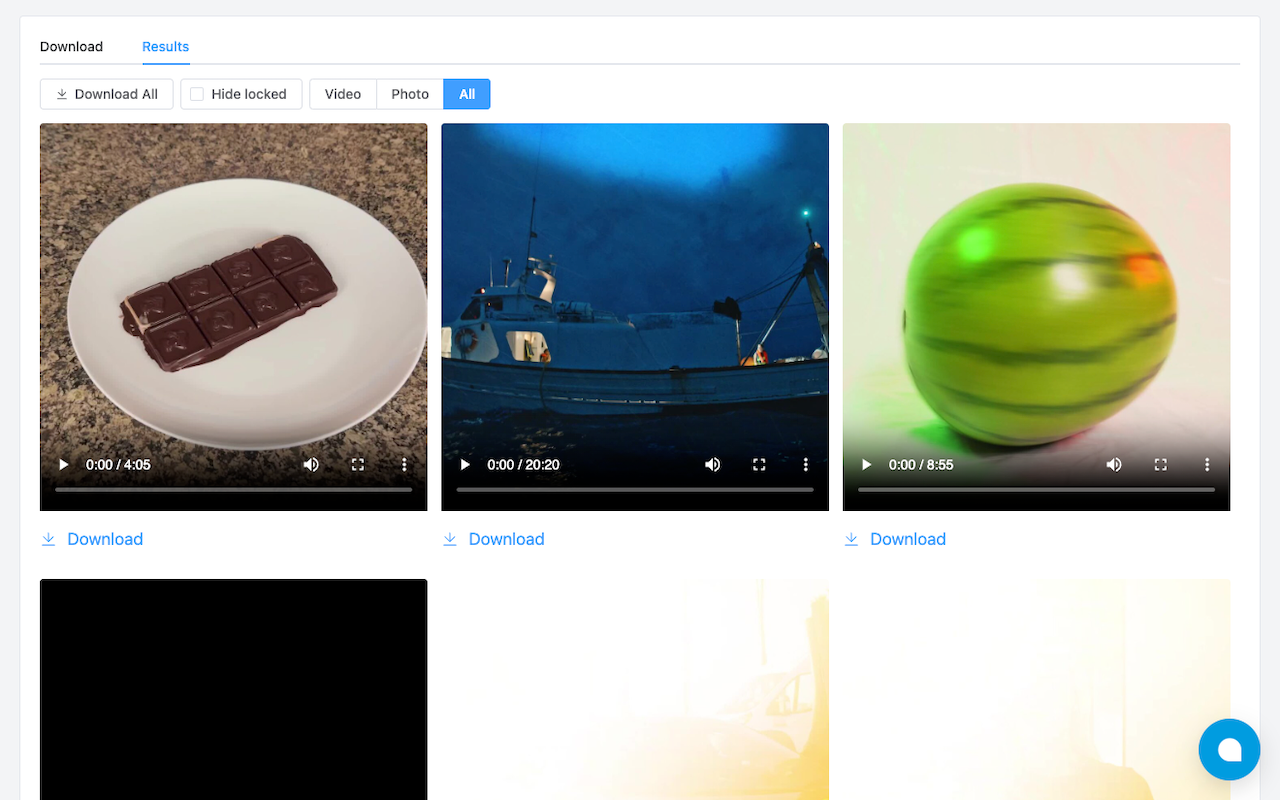The height and width of the screenshot is (800, 1280).
Task: Click the Download All button
Action: point(106,94)
